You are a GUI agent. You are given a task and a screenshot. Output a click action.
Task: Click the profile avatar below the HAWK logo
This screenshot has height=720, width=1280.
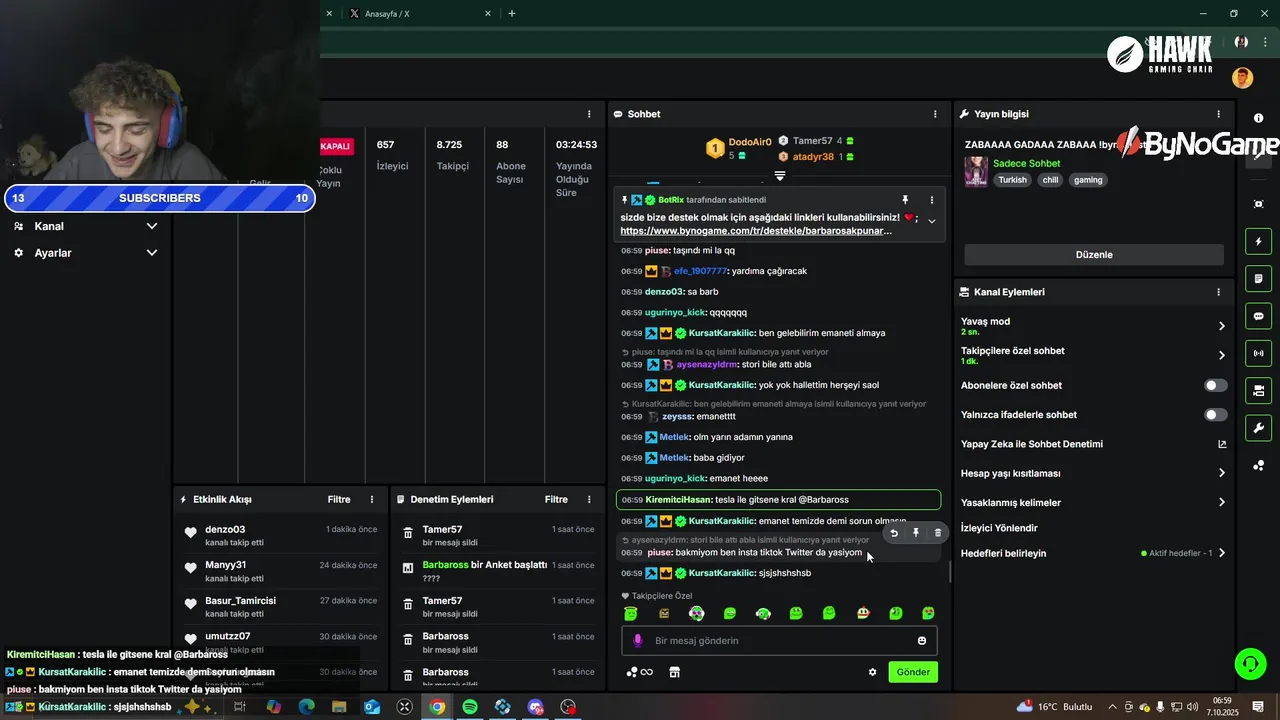click(x=1242, y=78)
